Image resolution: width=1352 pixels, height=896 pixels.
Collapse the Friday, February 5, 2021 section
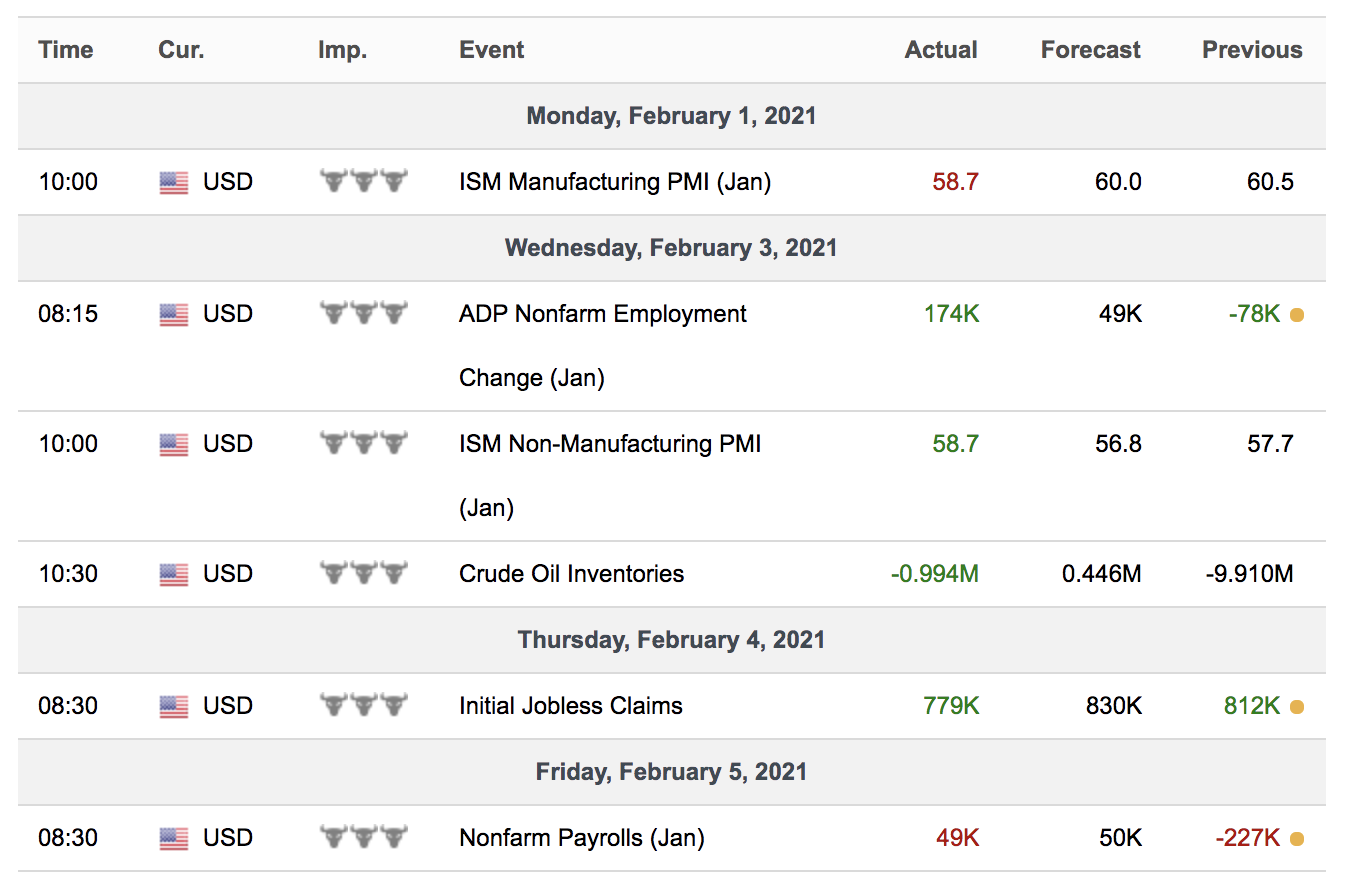671,771
